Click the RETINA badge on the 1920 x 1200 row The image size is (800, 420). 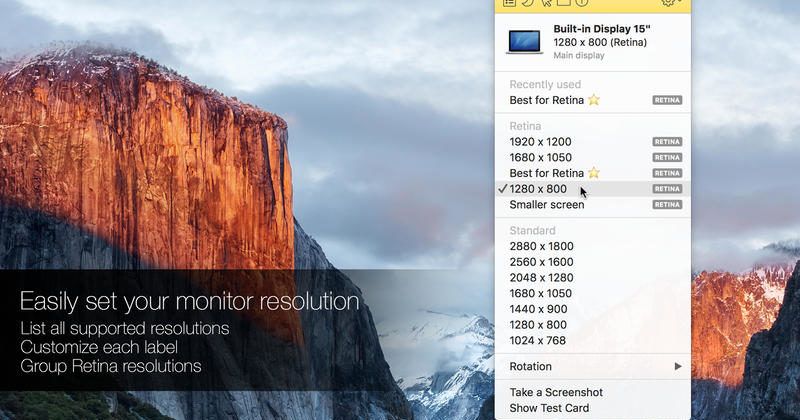pyautogui.click(x=667, y=142)
